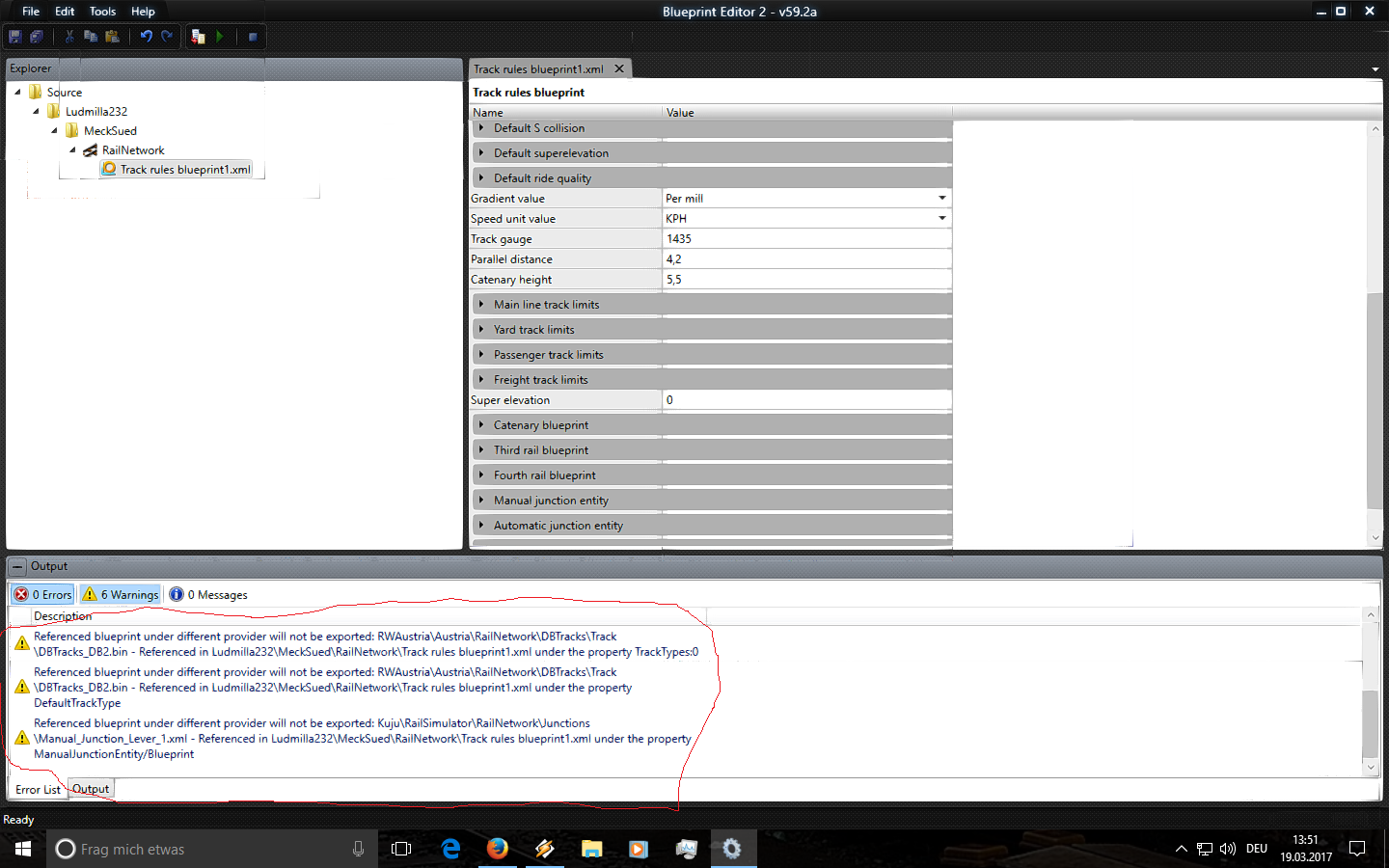The width and height of the screenshot is (1389, 868).
Task: Open the gear app on the taskbar
Action: pyautogui.click(x=732, y=849)
